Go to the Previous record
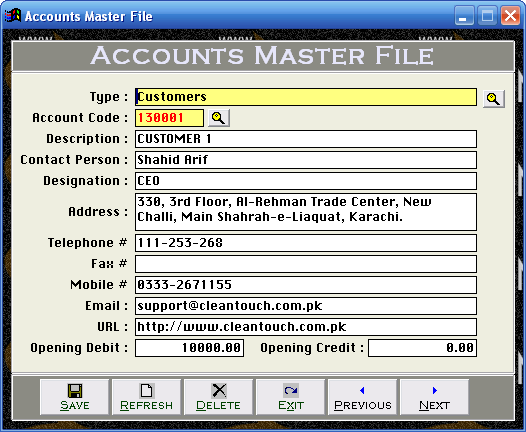This screenshot has height=432, width=526. (x=363, y=397)
